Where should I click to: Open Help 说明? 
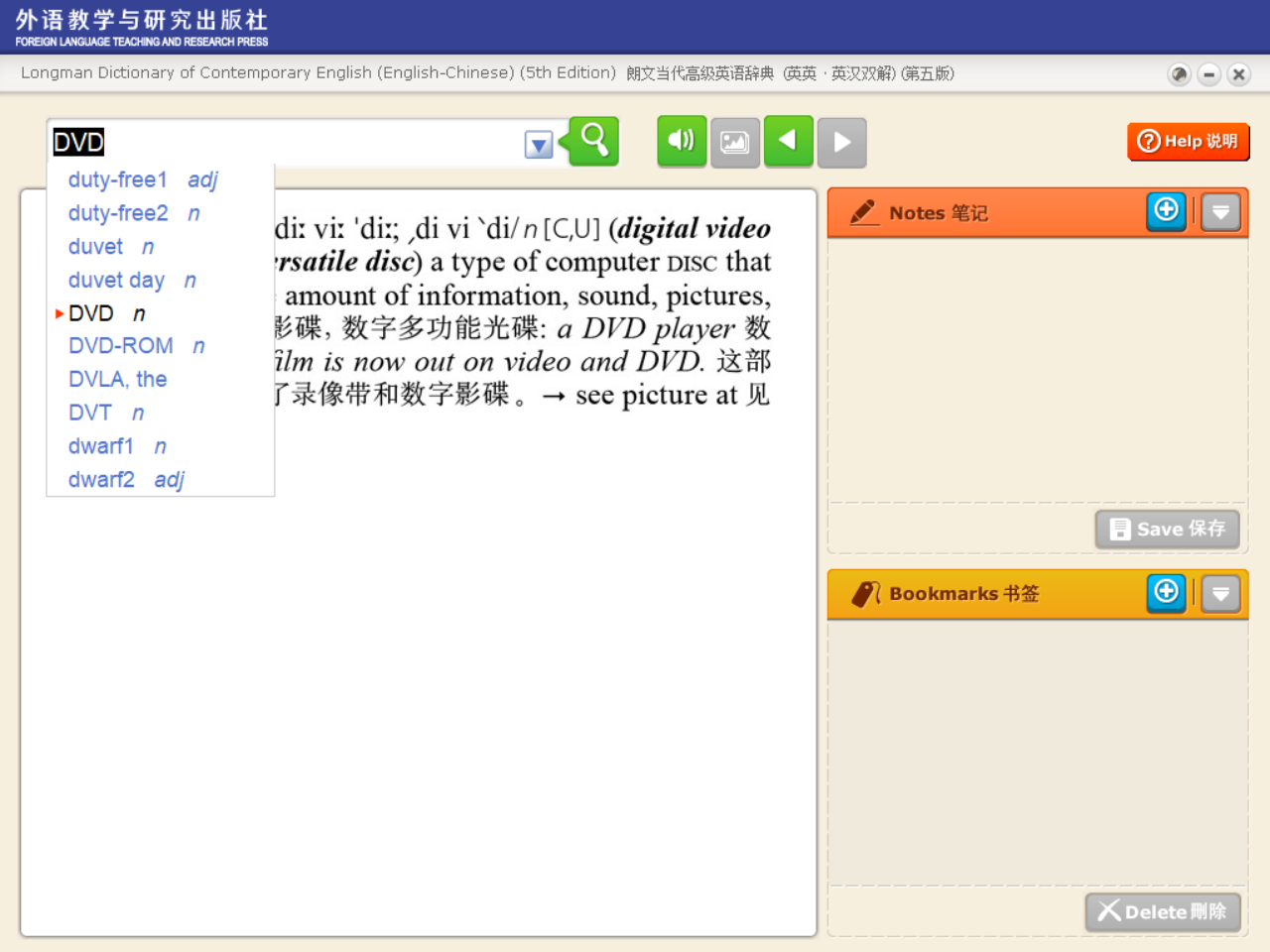1188,142
